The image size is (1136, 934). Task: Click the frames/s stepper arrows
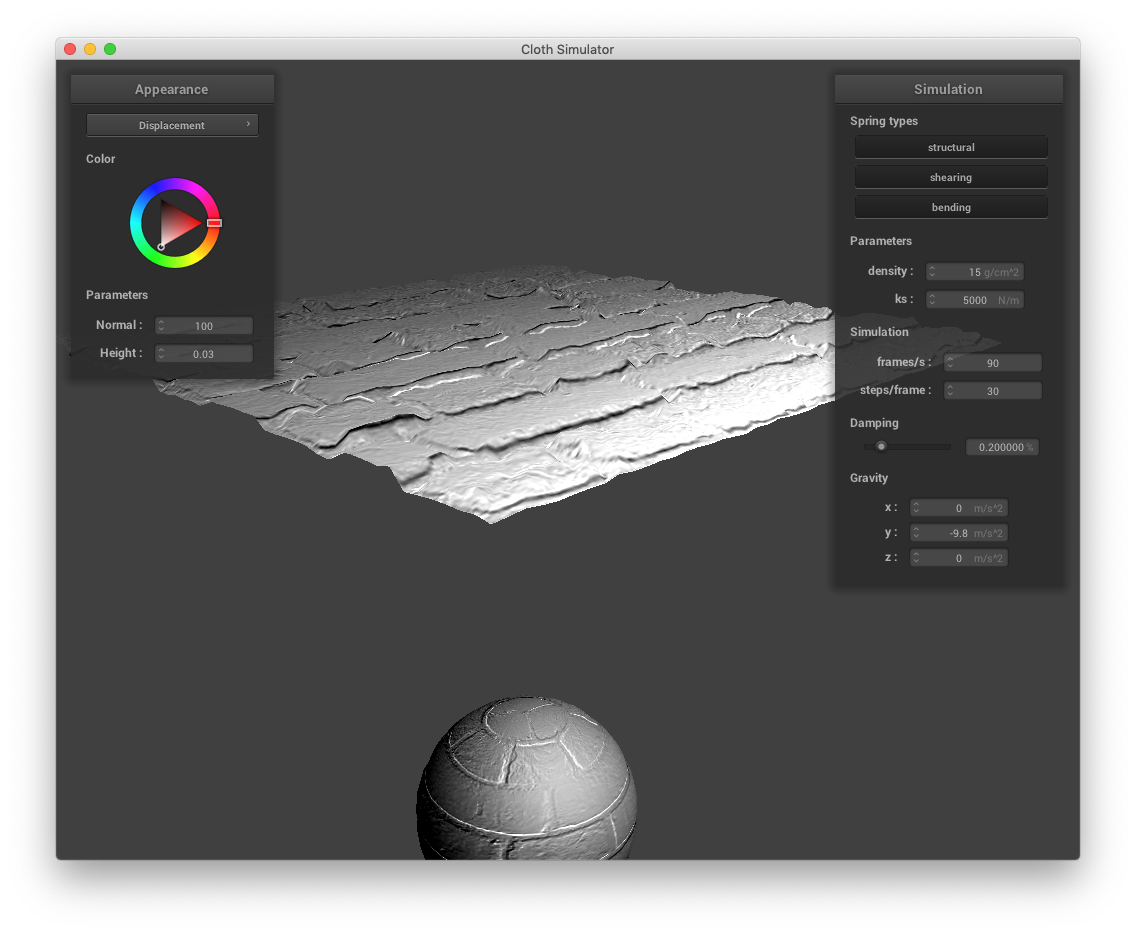(951, 362)
